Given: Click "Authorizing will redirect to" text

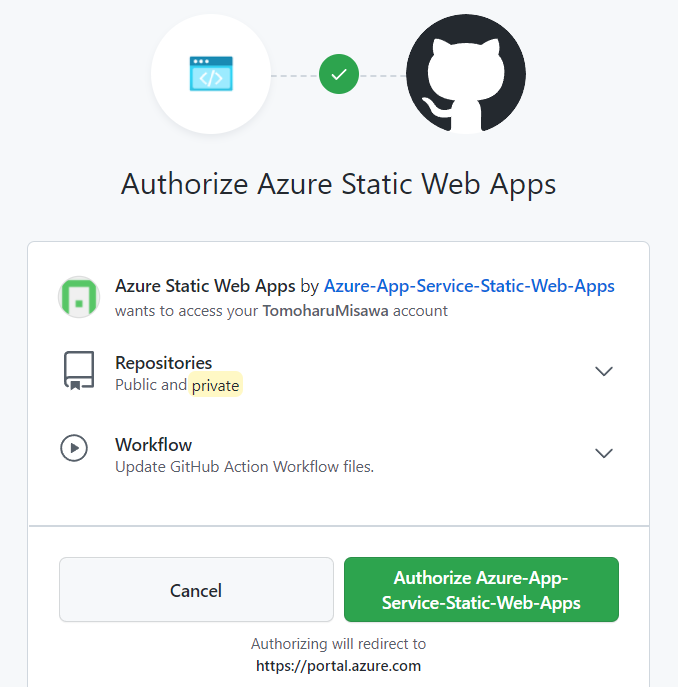Looking at the screenshot, I should coord(338,644).
